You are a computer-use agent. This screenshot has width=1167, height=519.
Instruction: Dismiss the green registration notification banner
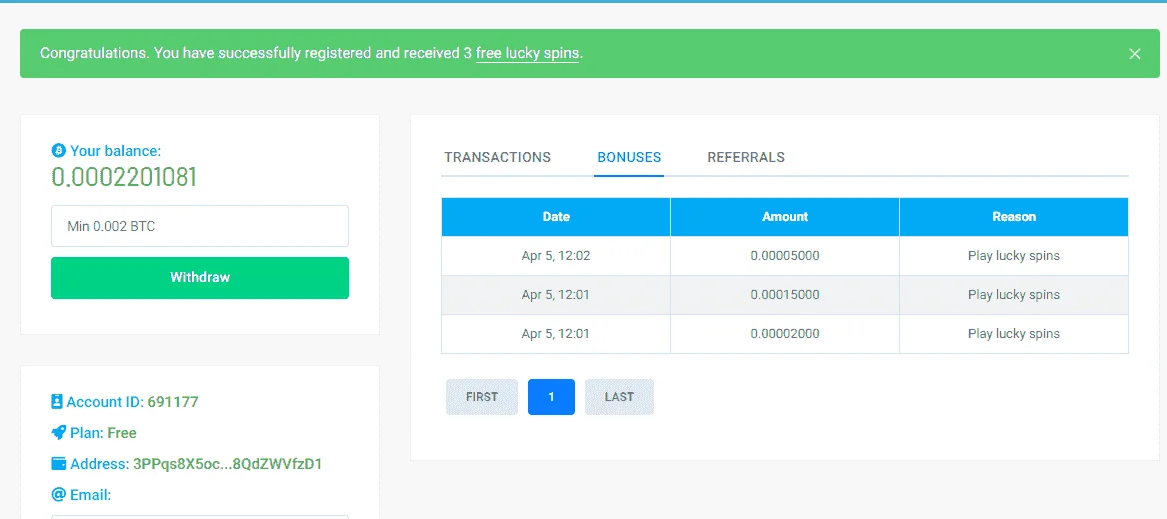[x=1134, y=54]
